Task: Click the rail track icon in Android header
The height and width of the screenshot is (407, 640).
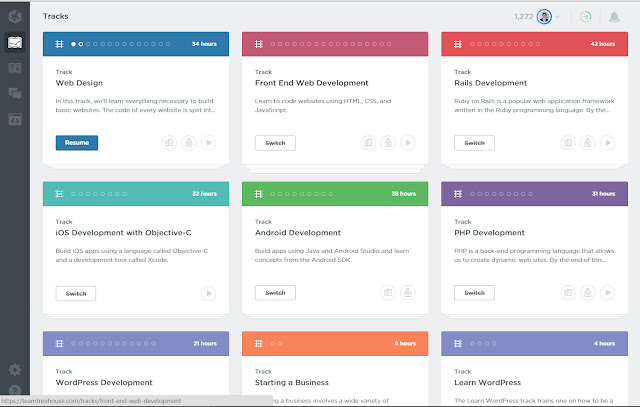Action: 258,194
